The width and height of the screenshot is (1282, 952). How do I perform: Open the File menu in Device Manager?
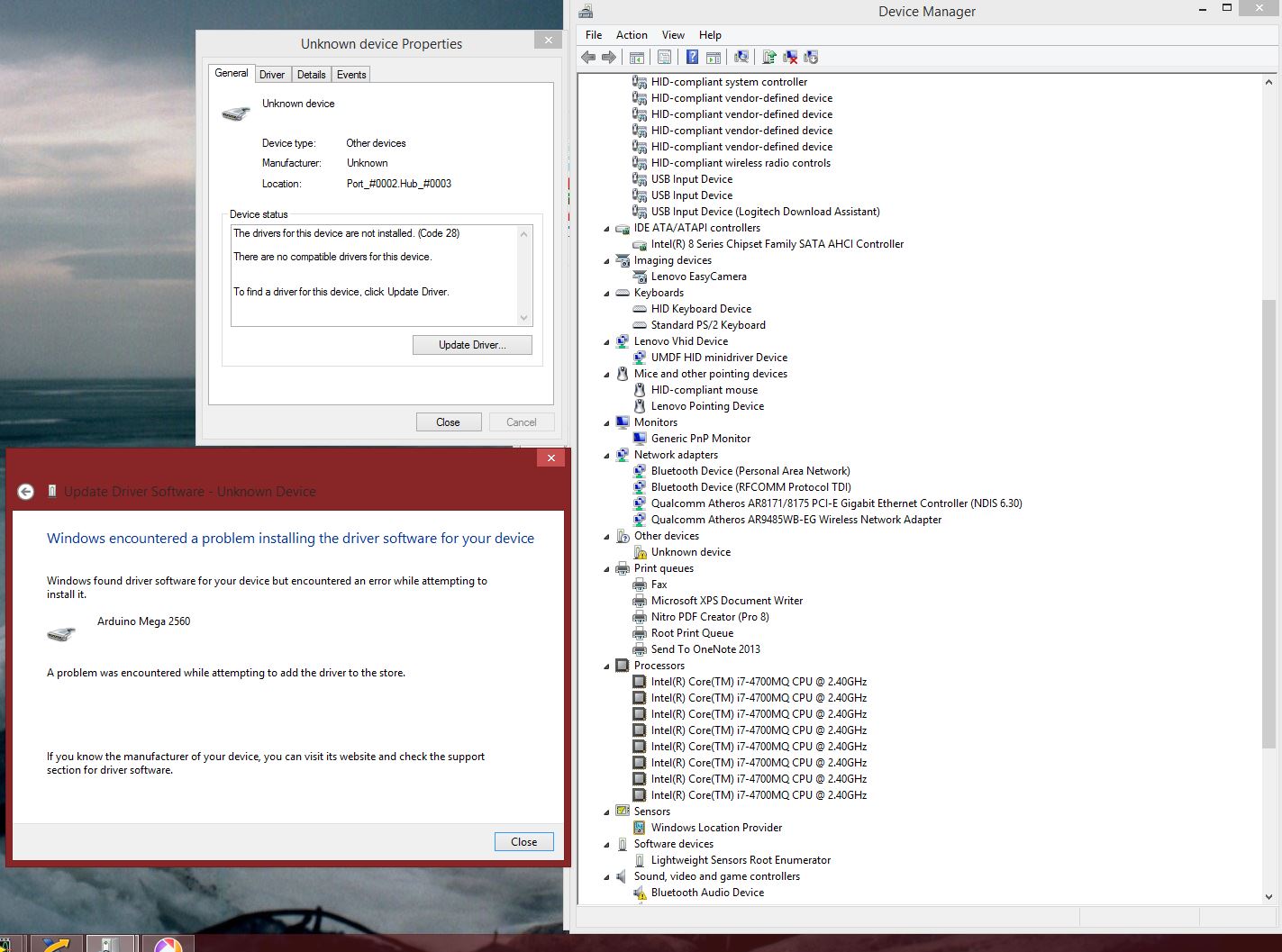(x=594, y=35)
